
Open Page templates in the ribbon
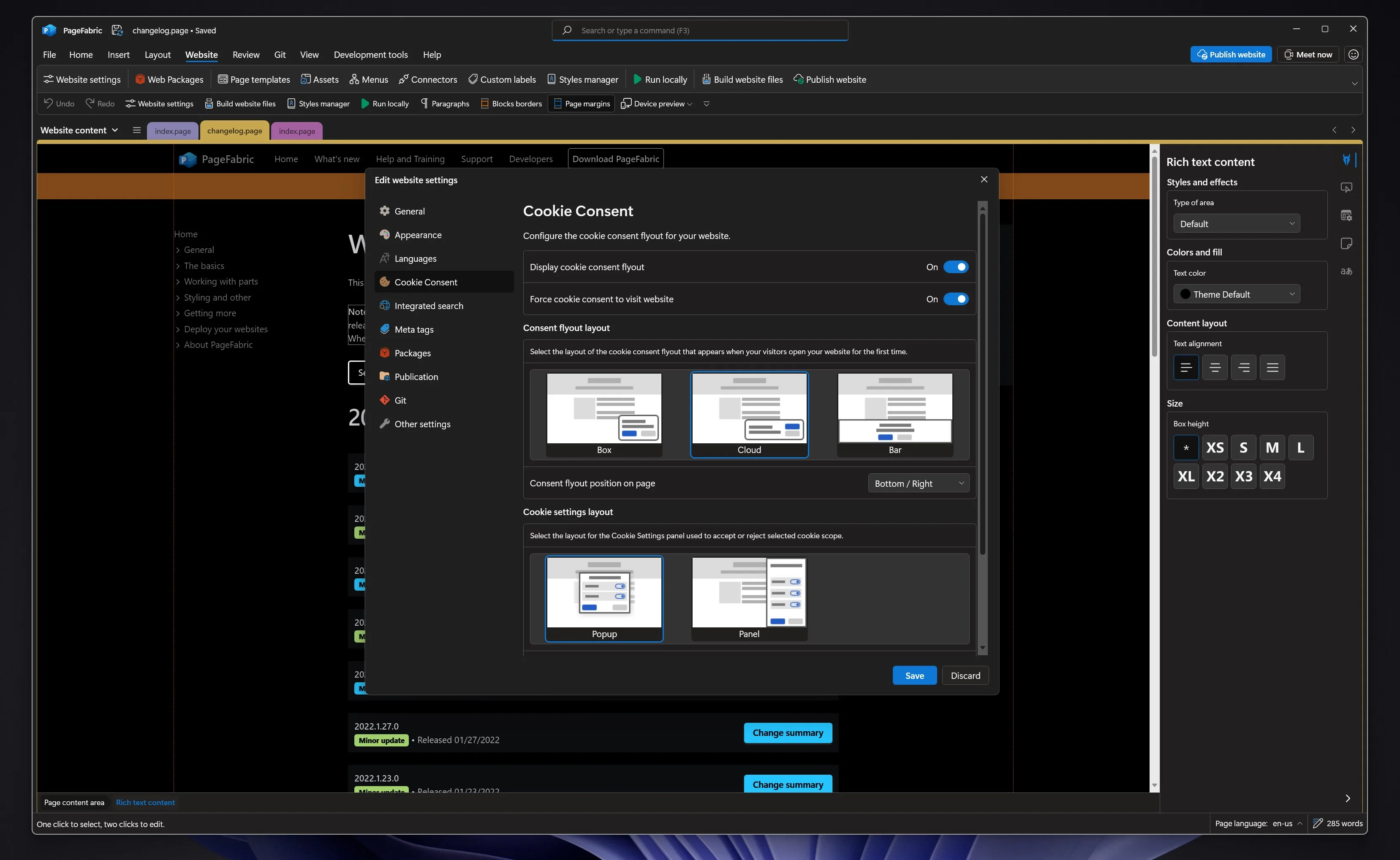254,80
